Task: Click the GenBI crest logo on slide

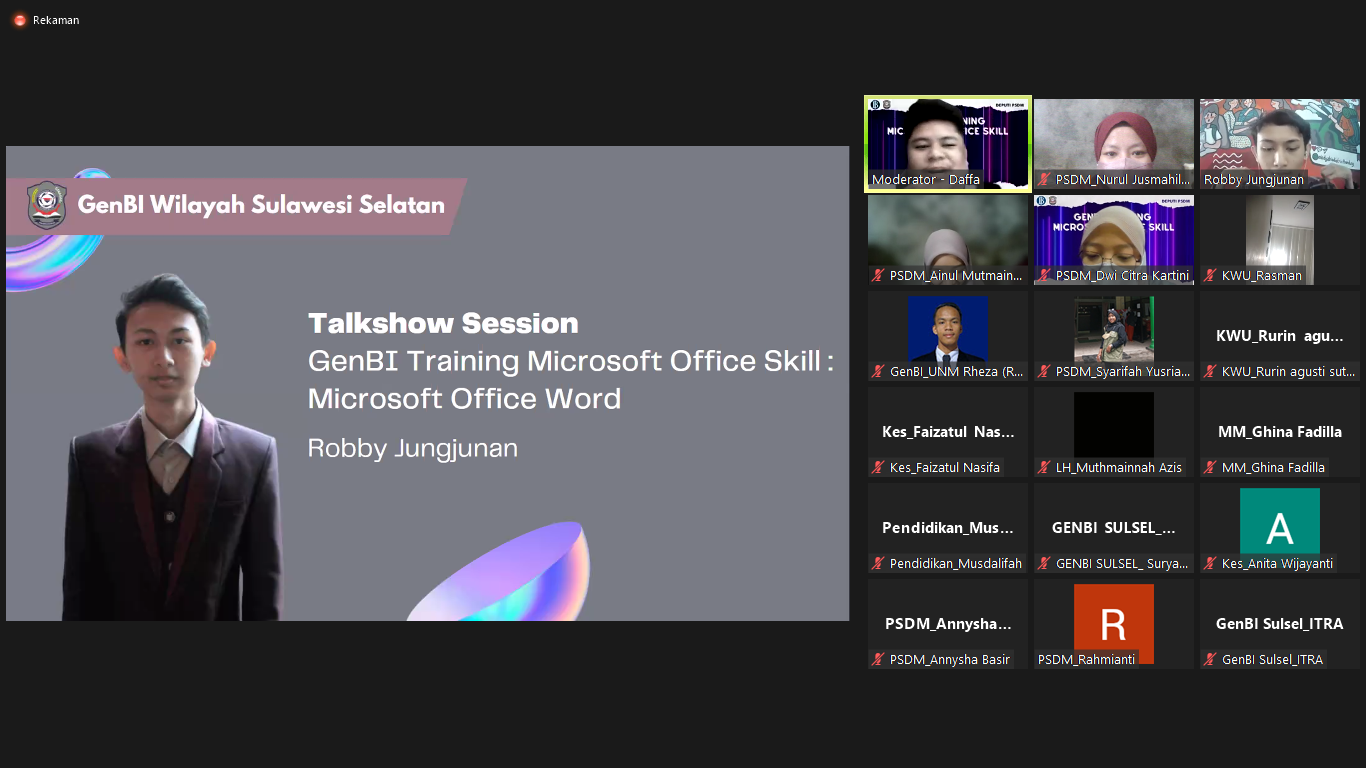Action: pyautogui.click(x=46, y=205)
